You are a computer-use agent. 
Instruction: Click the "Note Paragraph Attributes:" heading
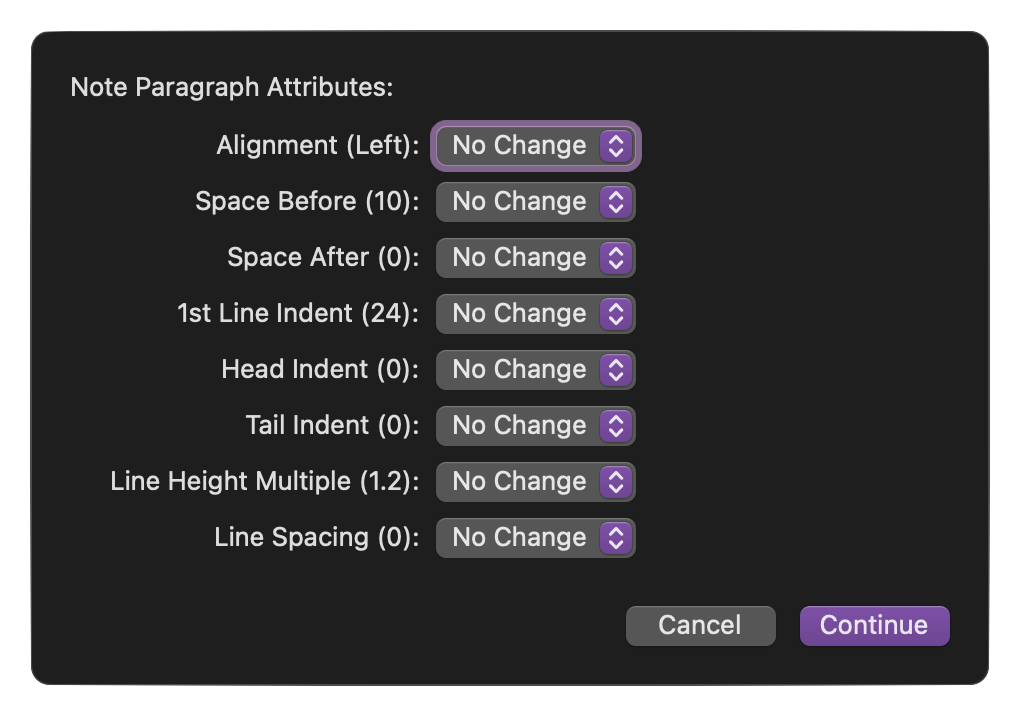232,87
